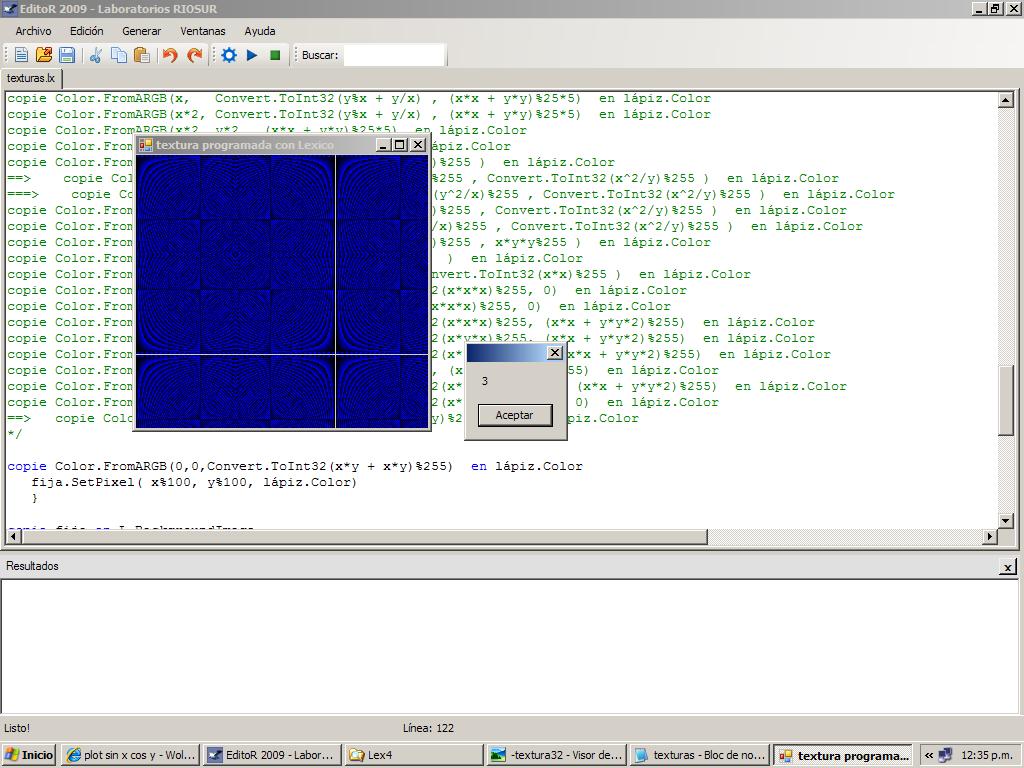The width and height of the screenshot is (1024, 768).
Task: Click the New file icon in toolbar
Action: tap(21, 55)
